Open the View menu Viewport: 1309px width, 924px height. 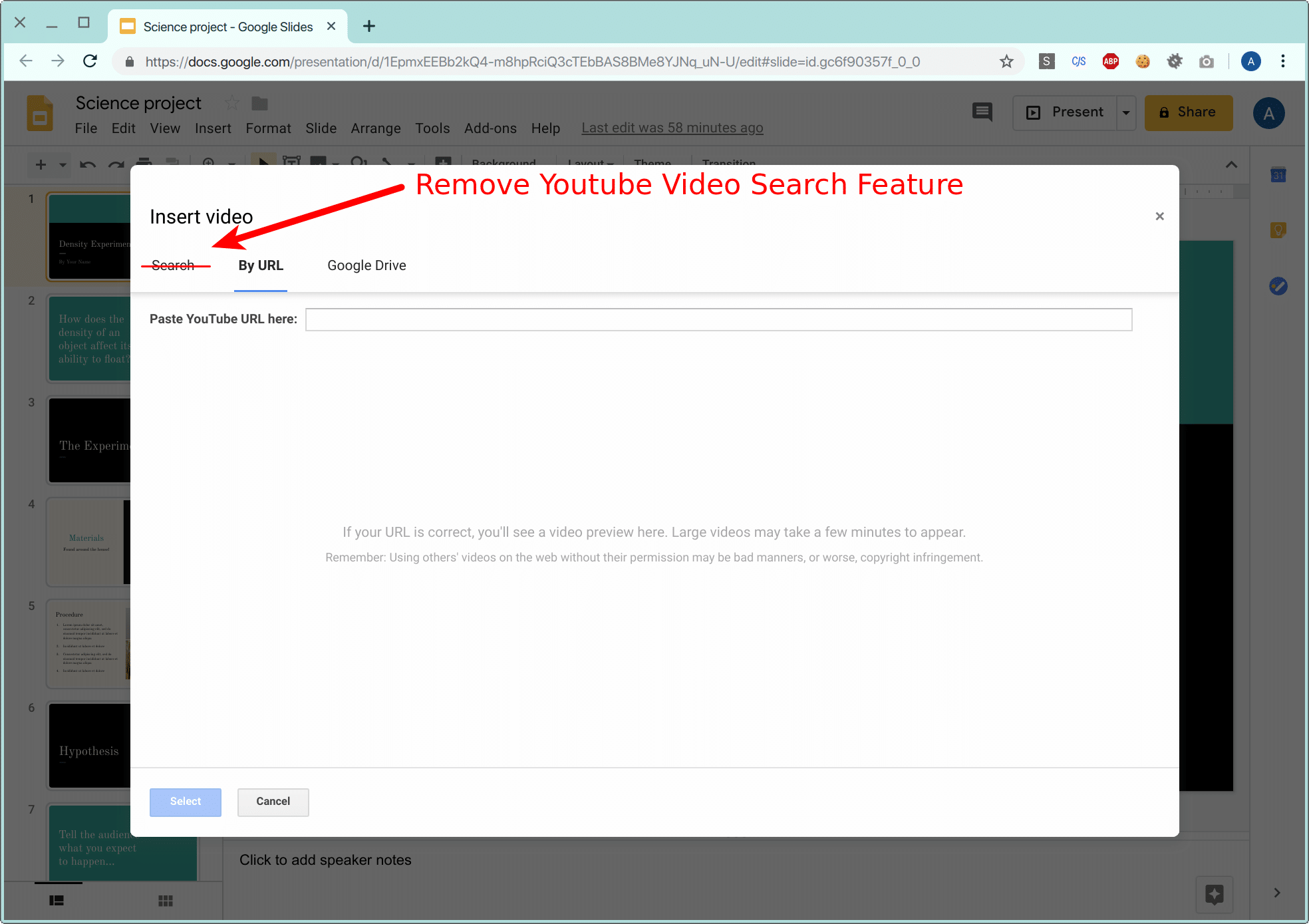165,128
